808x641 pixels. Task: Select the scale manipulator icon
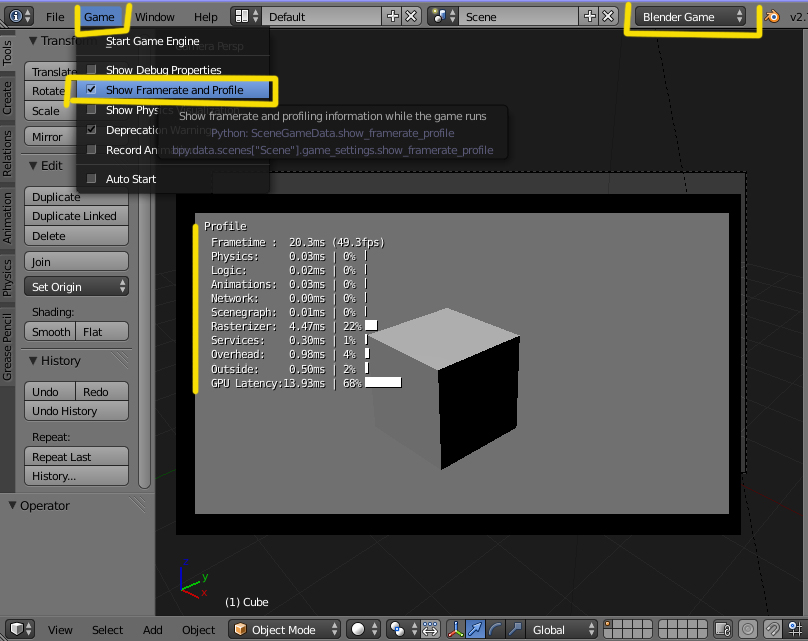point(514,629)
